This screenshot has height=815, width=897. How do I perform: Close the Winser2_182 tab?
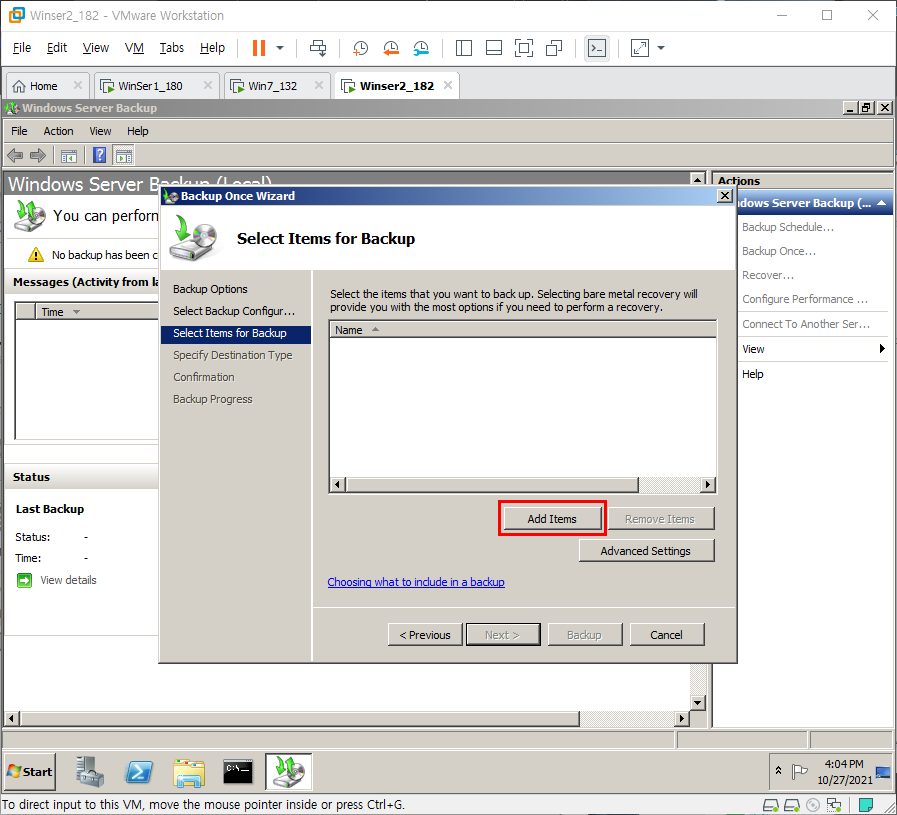[448, 85]
